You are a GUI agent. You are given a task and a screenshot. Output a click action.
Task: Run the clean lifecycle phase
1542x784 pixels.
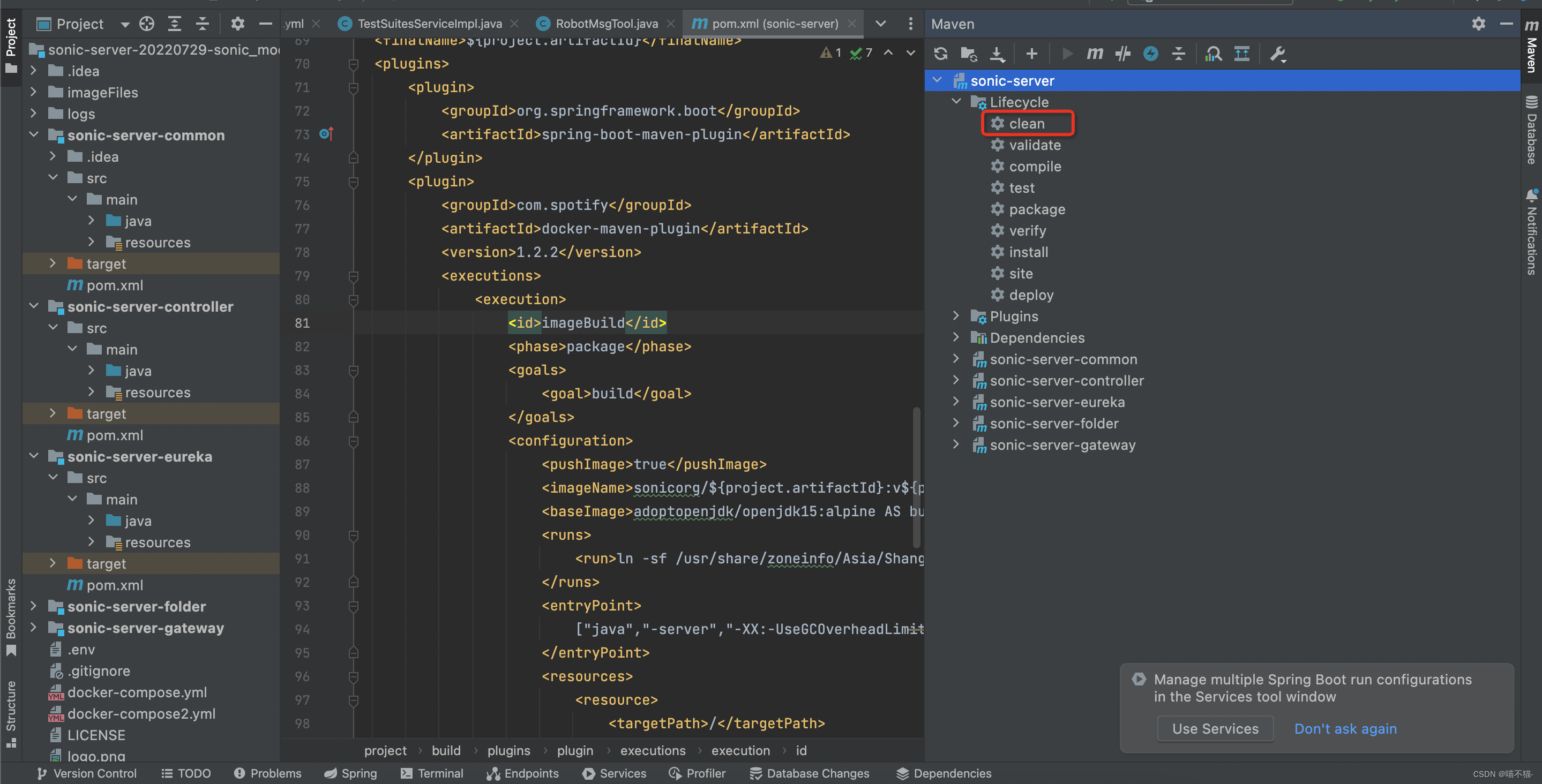coord(1026,124)
